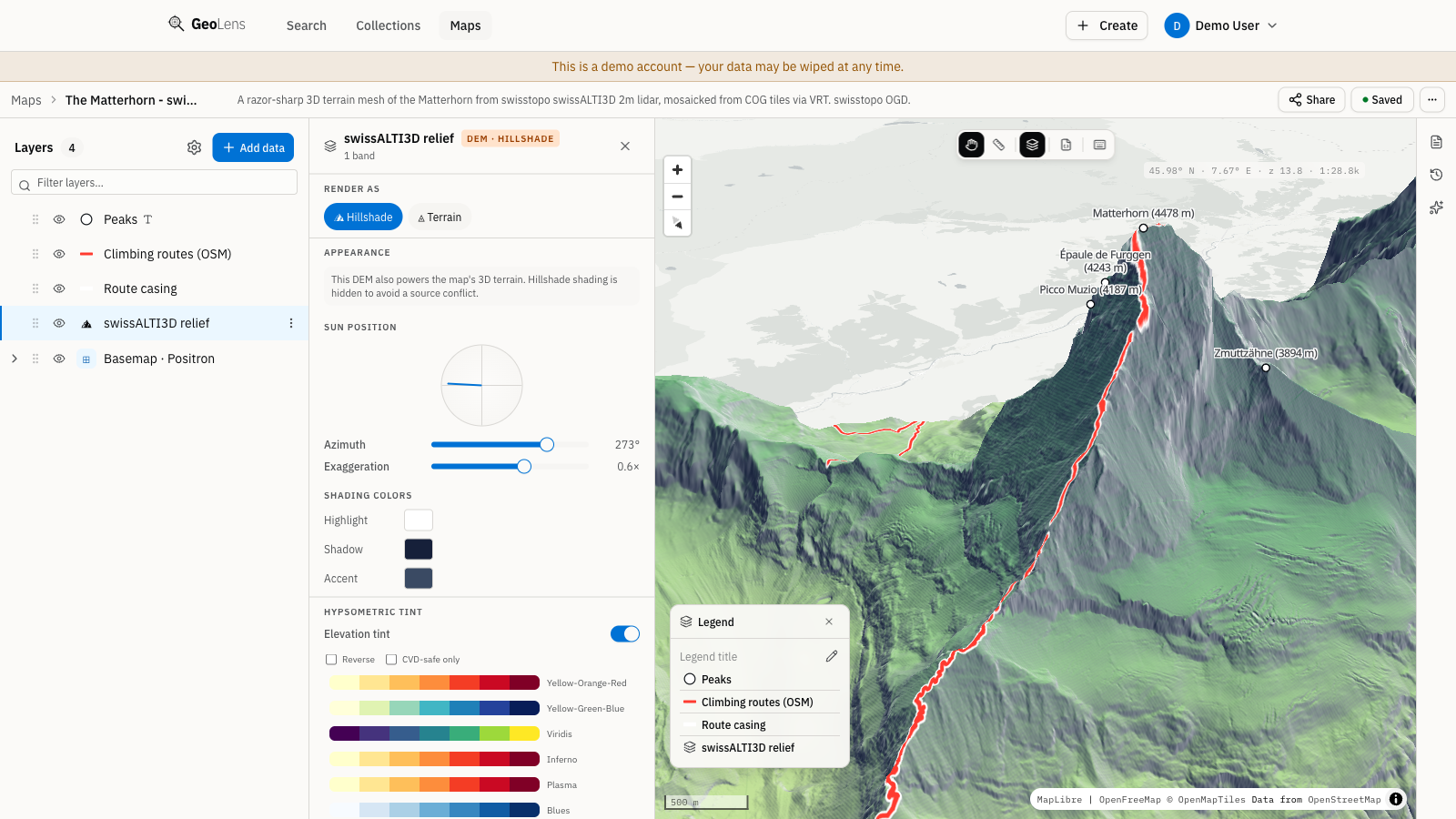1456x819 pixels.
Task: Click the Filter layers input field
Action: pos(154,183)
